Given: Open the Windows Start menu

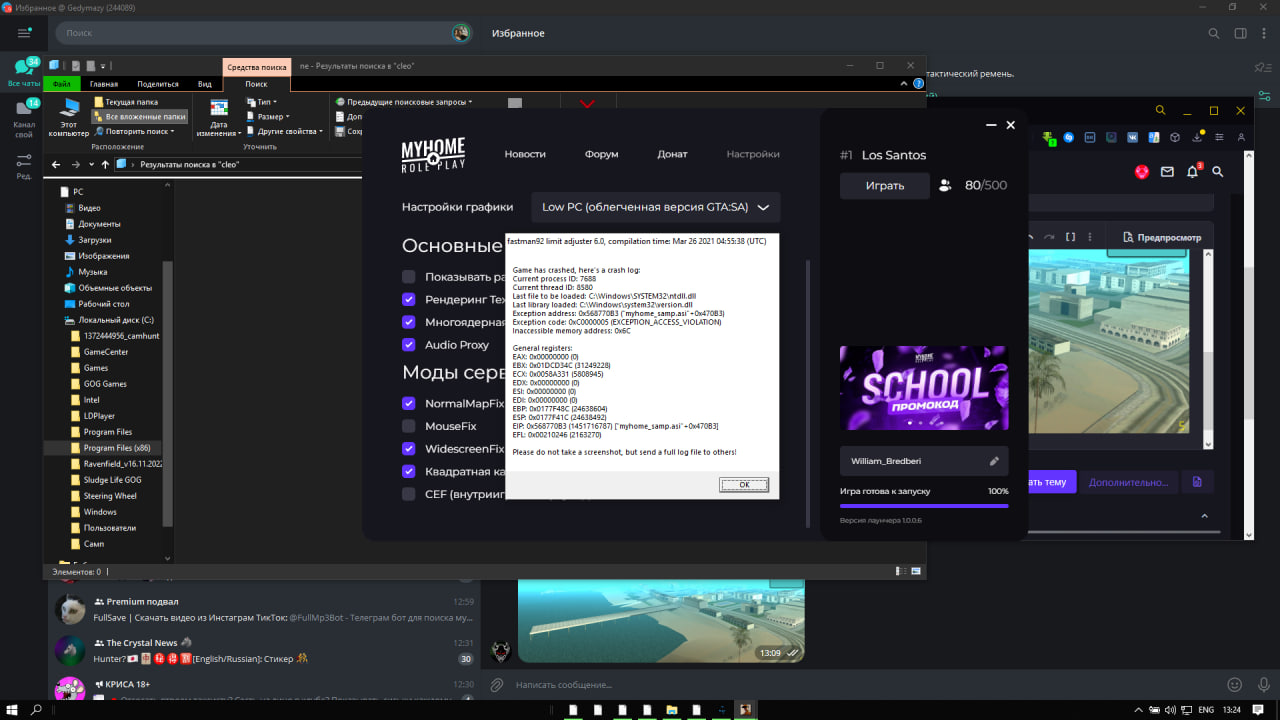Looking at the screenshot, I should point(11,709).
